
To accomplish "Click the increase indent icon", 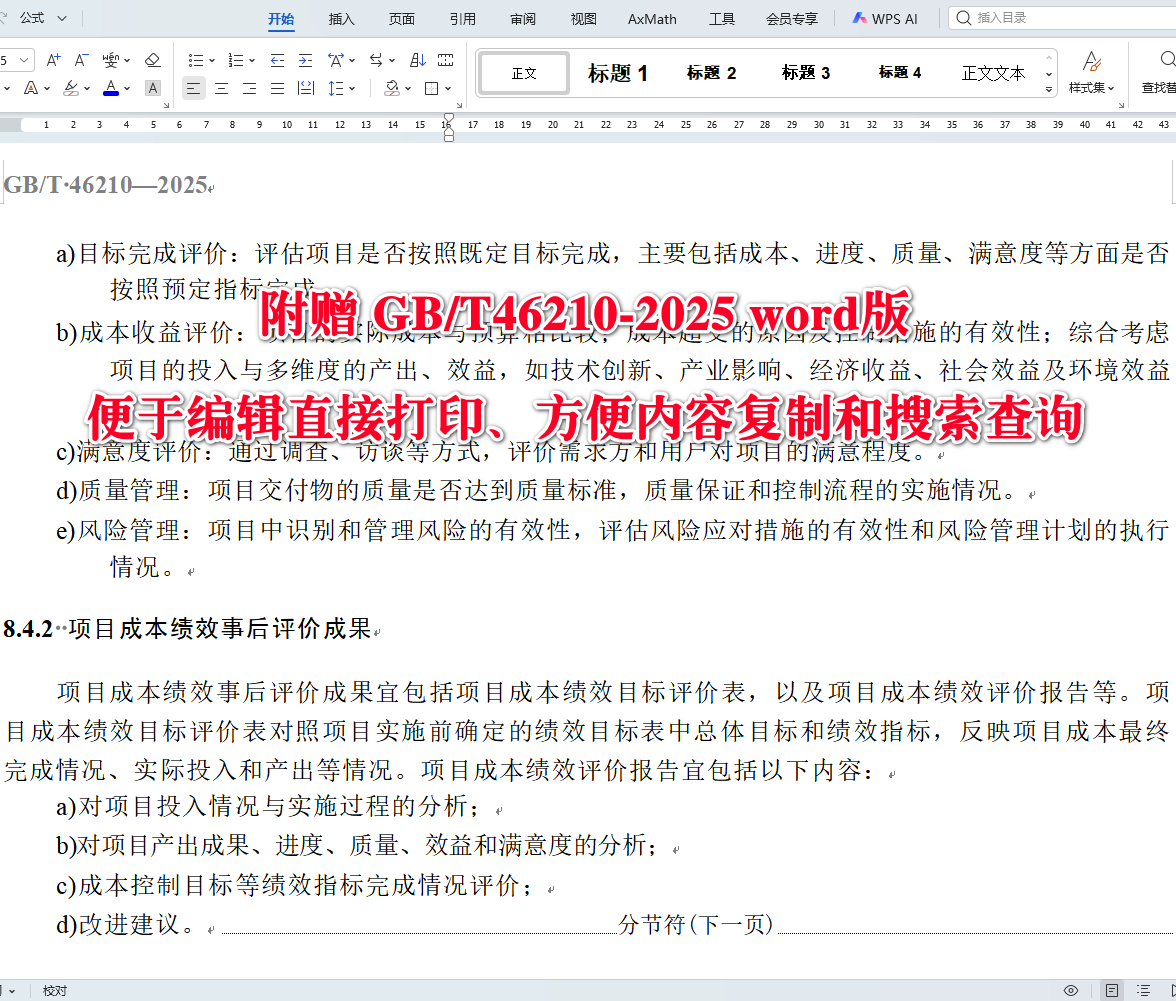I will point(305,60).
